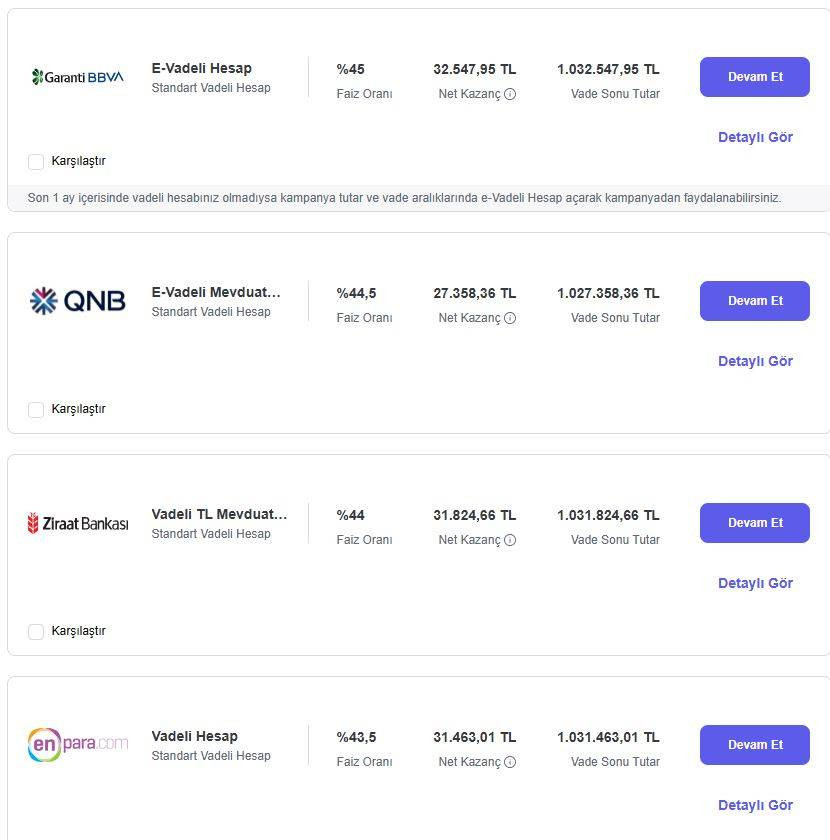Open Net Kazanç info icon for Garanti
The image size is (830, 840).
pyautogui.click(x=510, y=94)
